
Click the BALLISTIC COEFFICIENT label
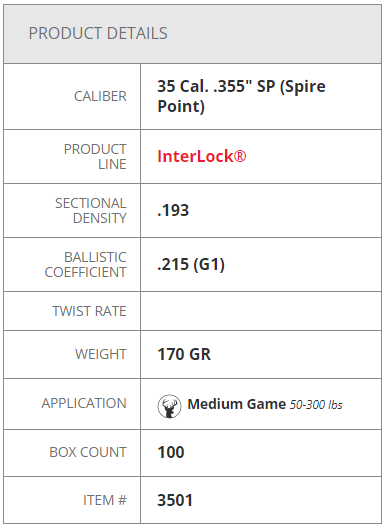pyautogui.click(x=86, y=265)
